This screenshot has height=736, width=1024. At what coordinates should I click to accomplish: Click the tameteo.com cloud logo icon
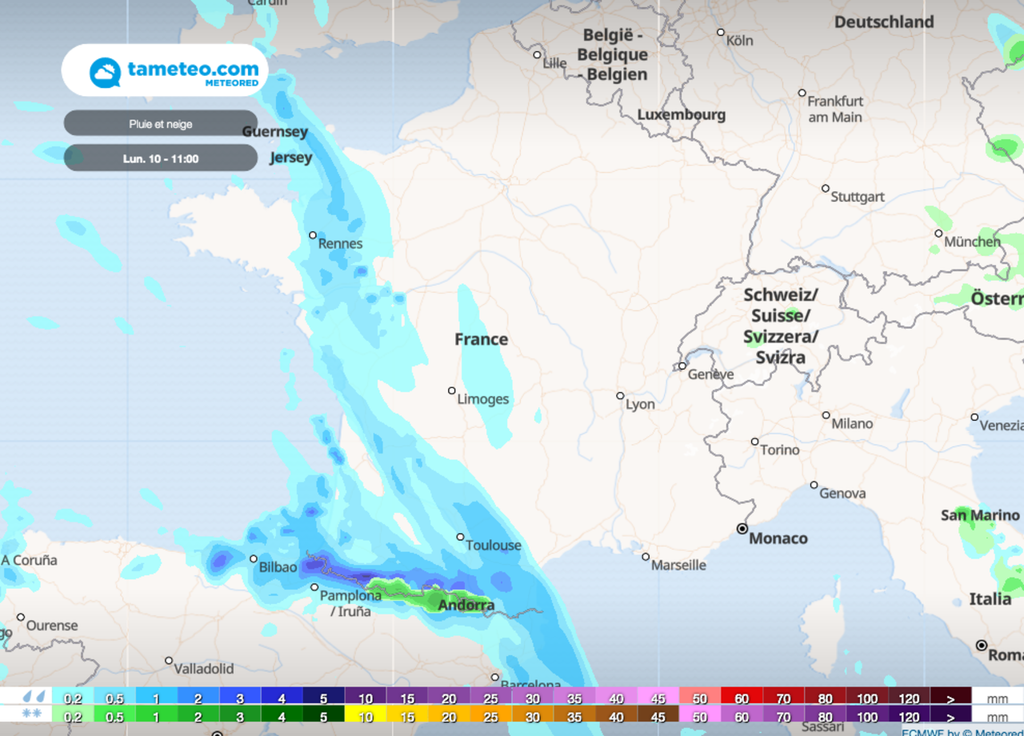[x=105, y=72]
